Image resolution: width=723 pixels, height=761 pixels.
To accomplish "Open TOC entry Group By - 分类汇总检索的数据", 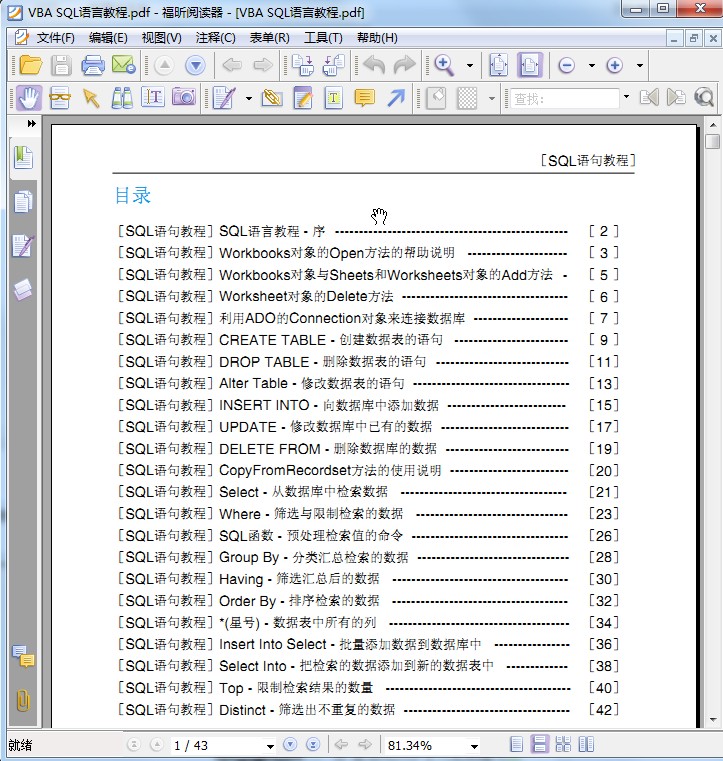I will 313,557.
